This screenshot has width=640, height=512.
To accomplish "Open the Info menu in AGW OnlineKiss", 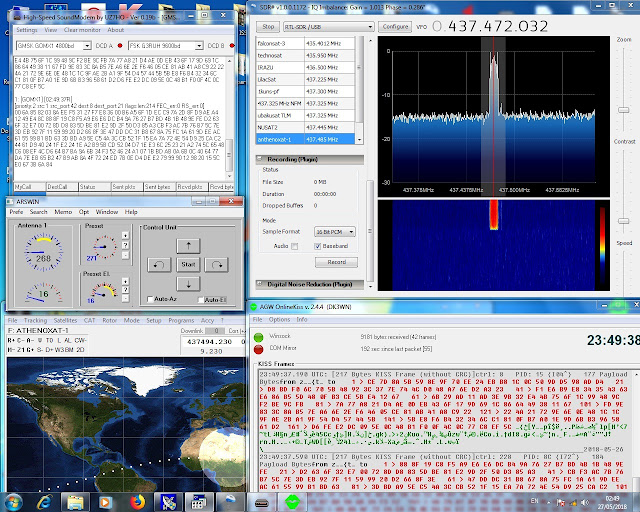I will [302, 319].
